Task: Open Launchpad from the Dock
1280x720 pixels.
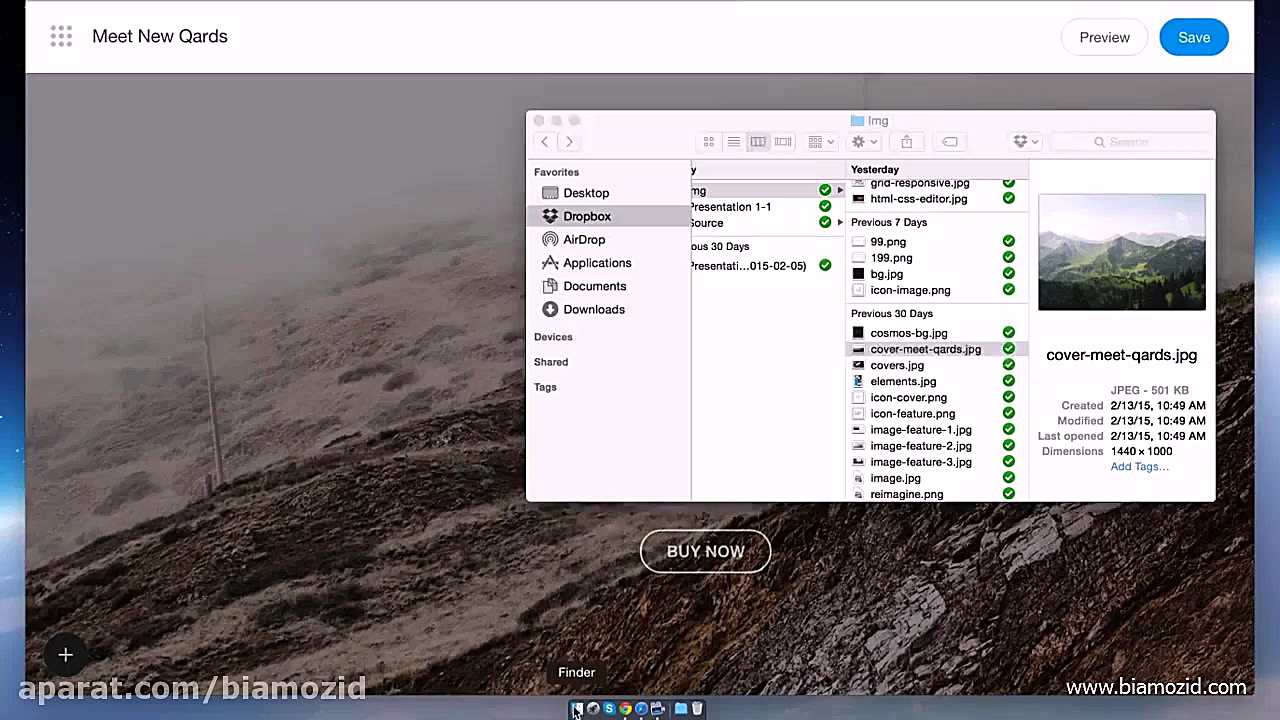Action: (x=593, y=709)
